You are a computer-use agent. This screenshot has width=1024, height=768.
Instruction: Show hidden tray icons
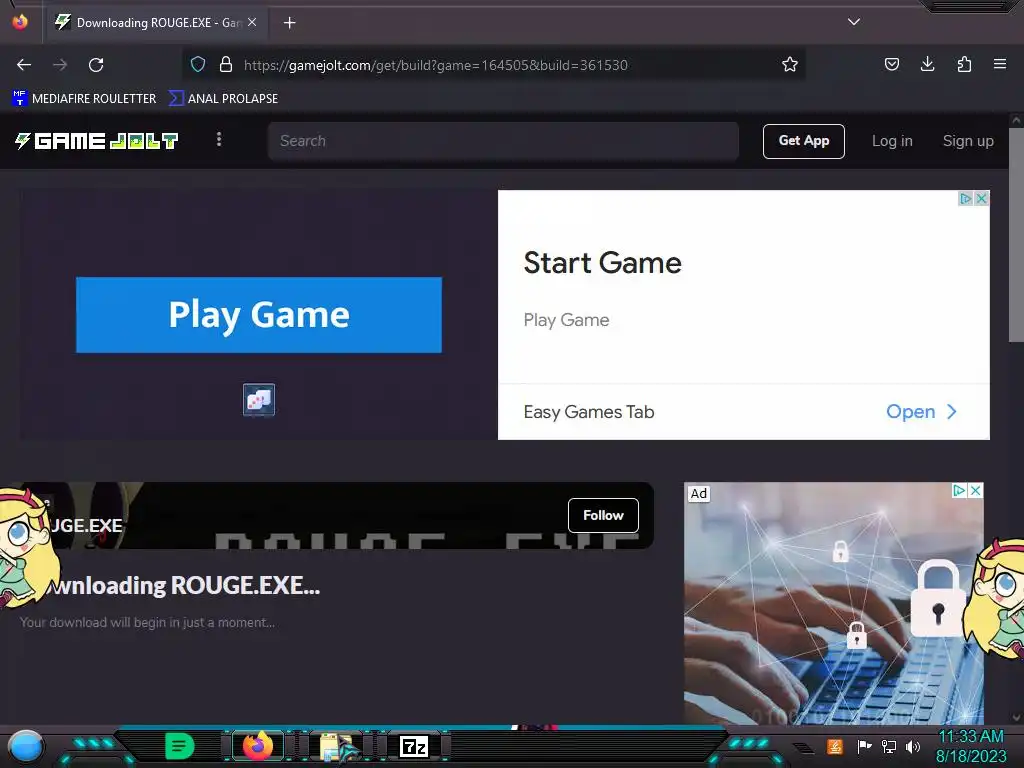click(x=804, y=747)
